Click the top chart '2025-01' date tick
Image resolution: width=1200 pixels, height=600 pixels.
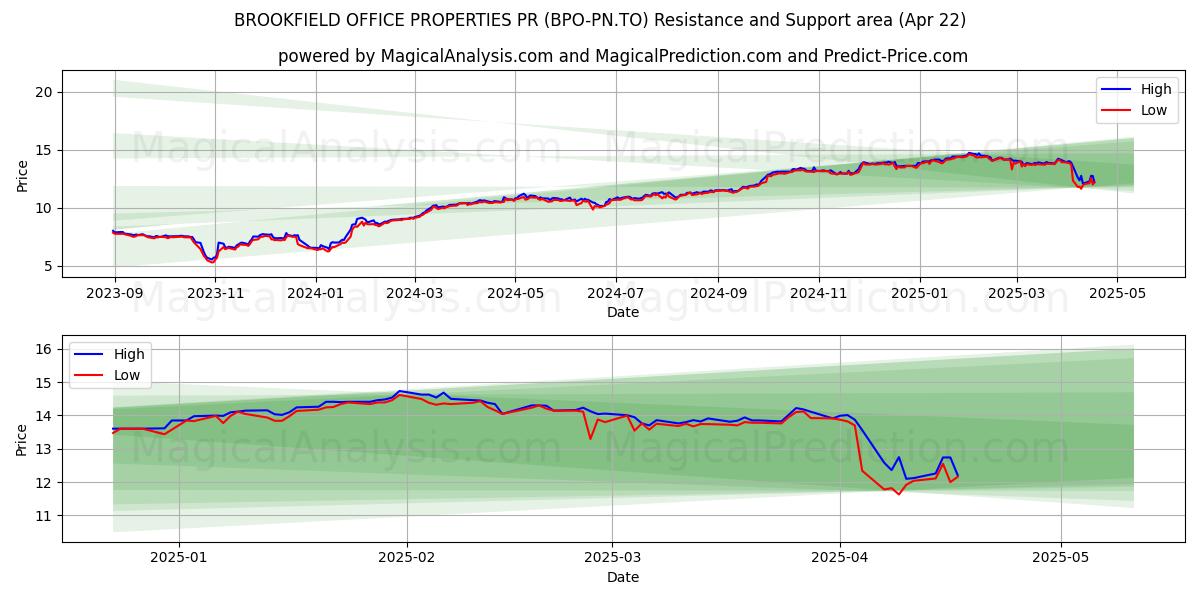[x=919, y=294]
